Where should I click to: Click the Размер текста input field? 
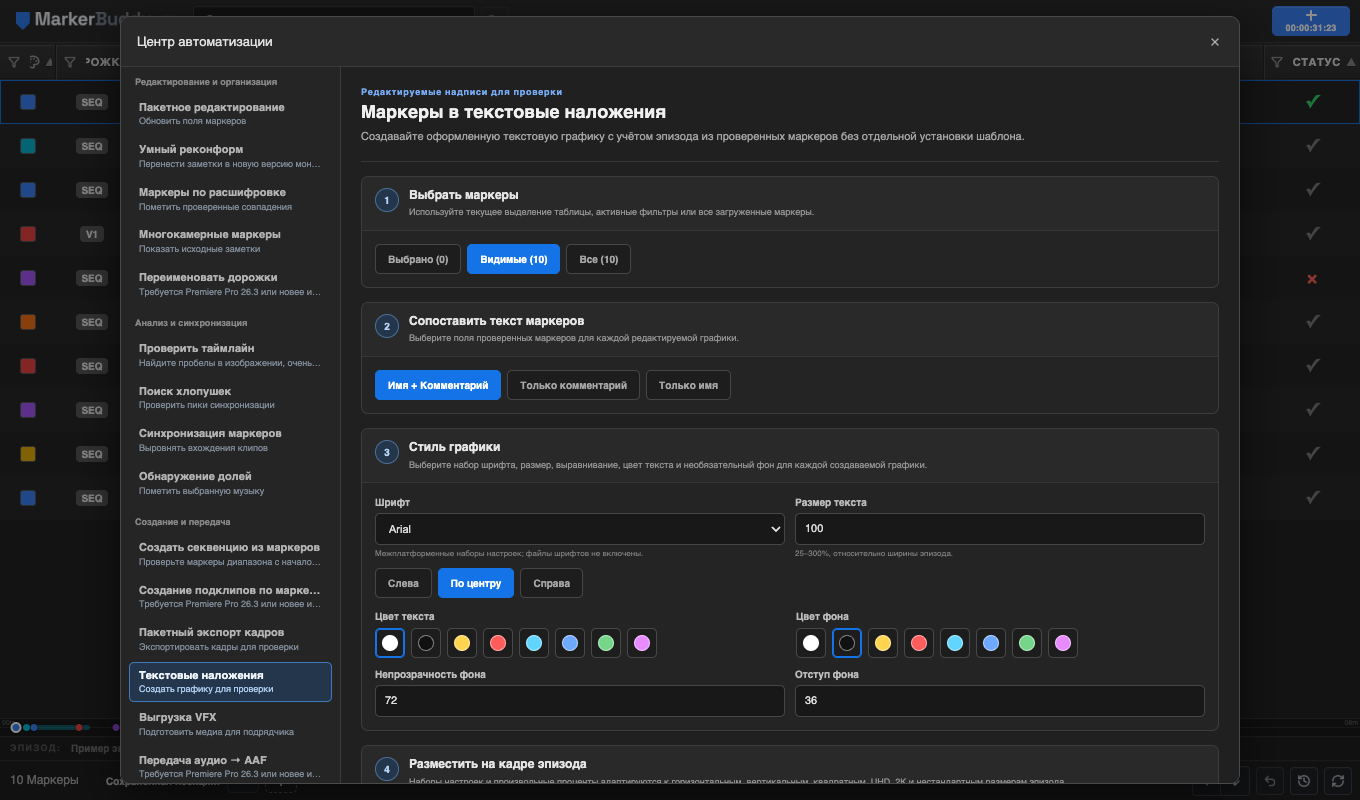(1000, 529)
